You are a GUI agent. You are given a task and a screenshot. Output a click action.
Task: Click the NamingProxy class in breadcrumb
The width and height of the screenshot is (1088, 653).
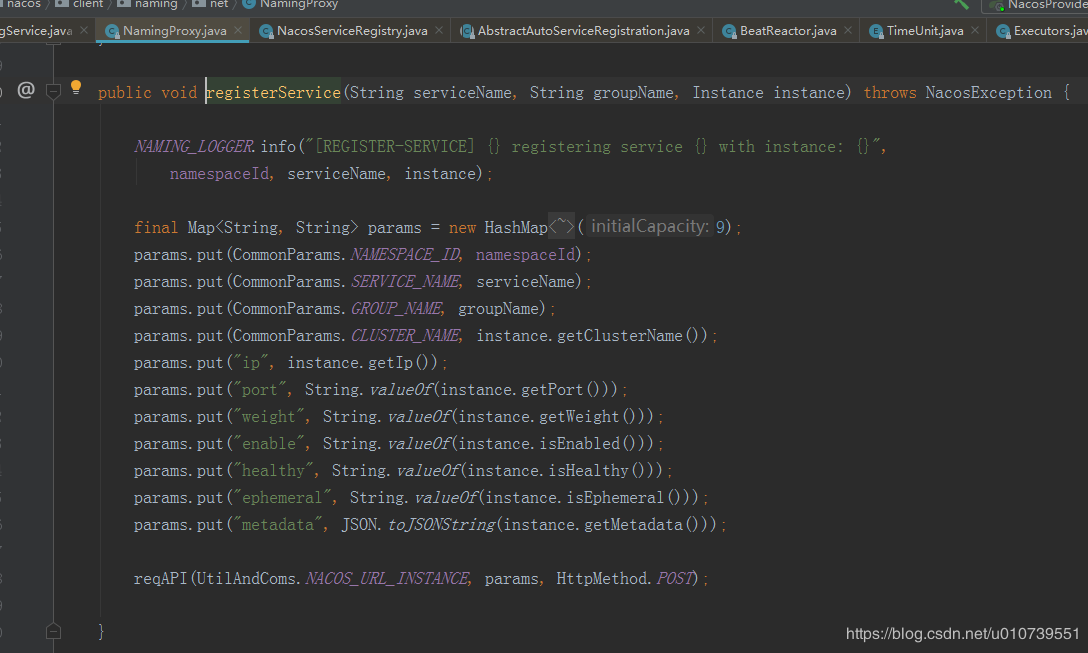point(290,4)
